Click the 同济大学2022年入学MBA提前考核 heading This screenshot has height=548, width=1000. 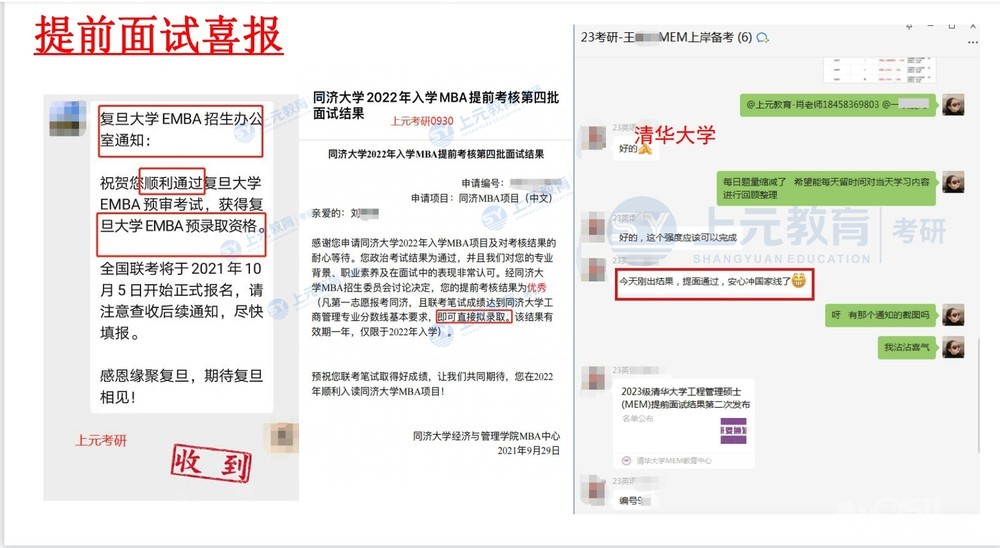point(436,105)
